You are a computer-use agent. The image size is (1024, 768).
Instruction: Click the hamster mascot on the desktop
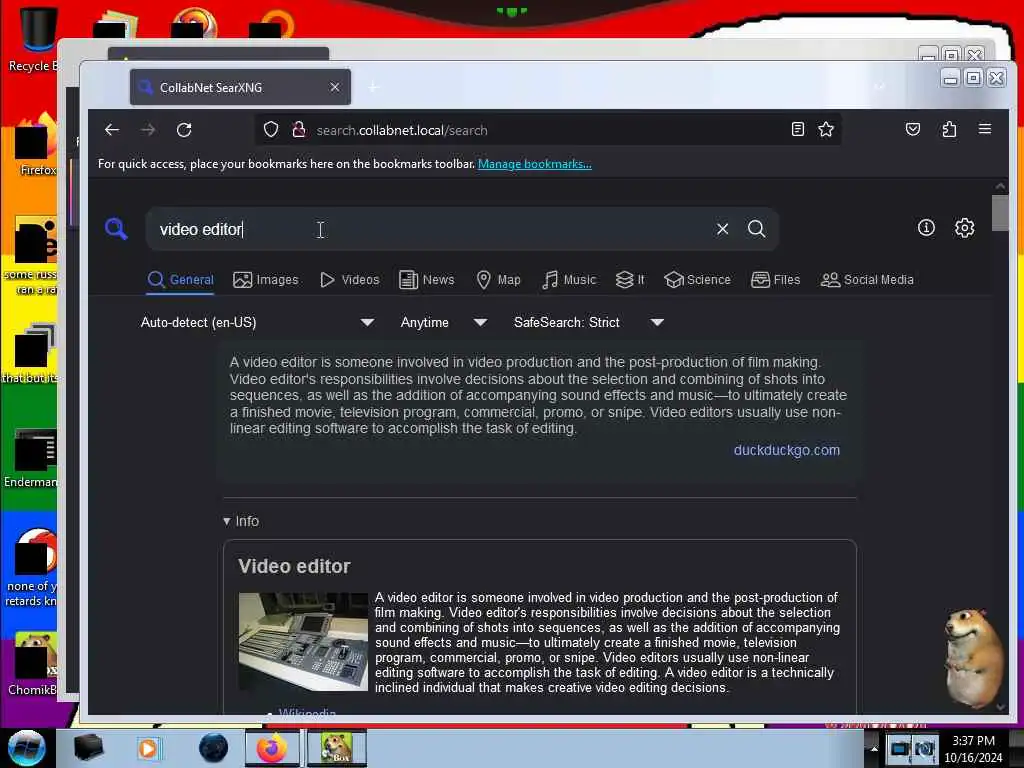click(x=974, y=658)
